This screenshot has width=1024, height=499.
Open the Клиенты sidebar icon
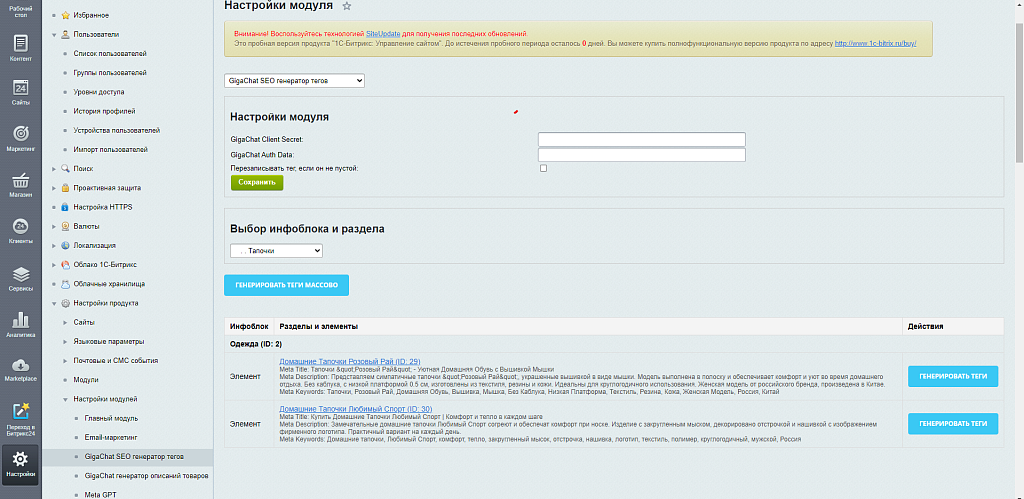point(20,230)
